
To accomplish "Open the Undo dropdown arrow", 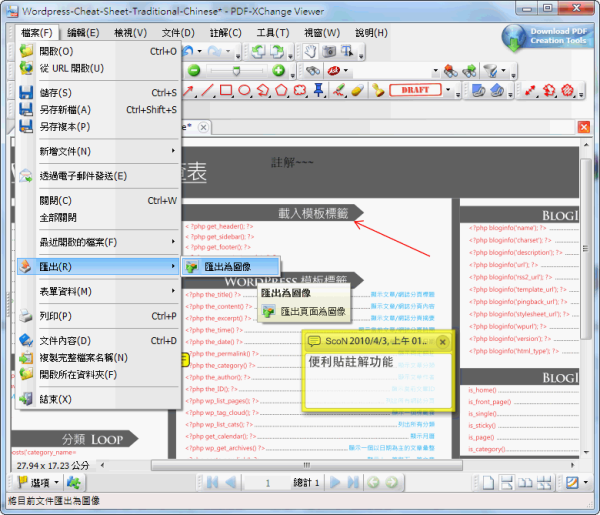I will tap(199, 51).
